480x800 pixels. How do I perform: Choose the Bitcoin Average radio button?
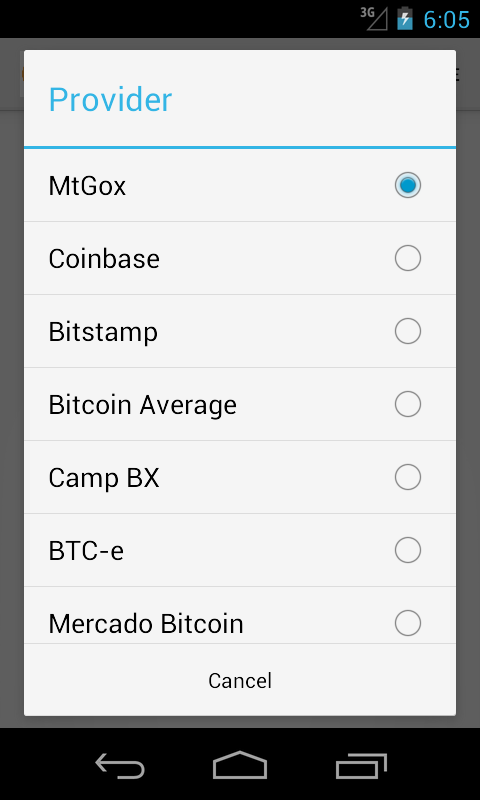(x=408, y=404)
